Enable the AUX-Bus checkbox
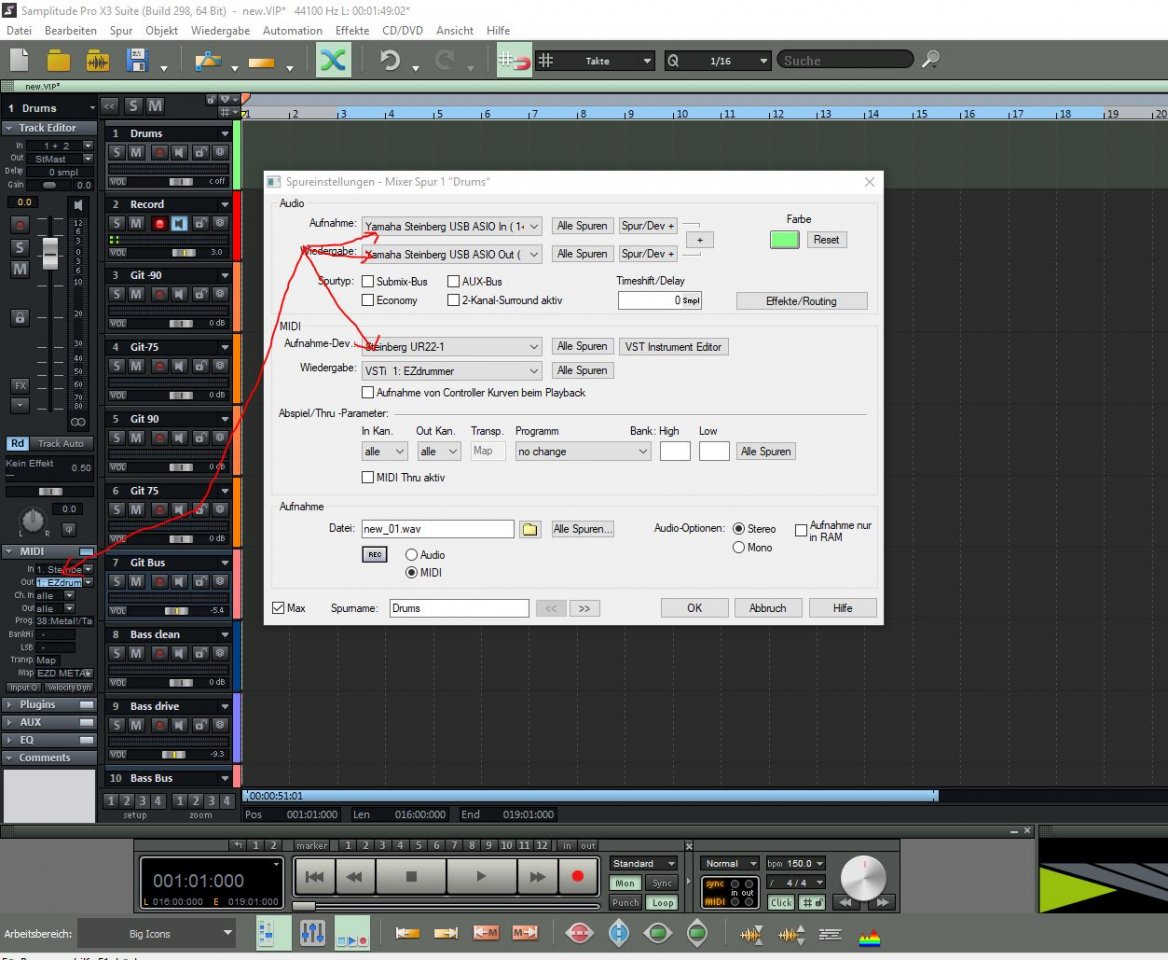 (x=453, y=282)
